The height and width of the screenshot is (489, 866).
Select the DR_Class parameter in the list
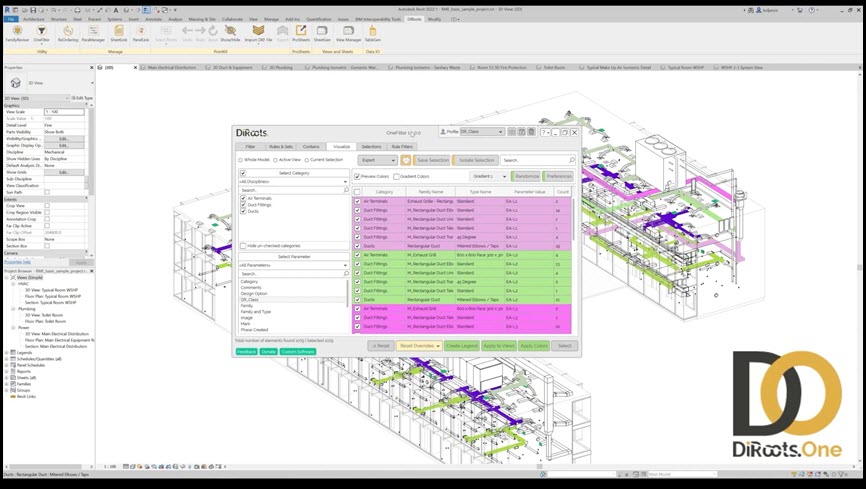click(293, 299)
